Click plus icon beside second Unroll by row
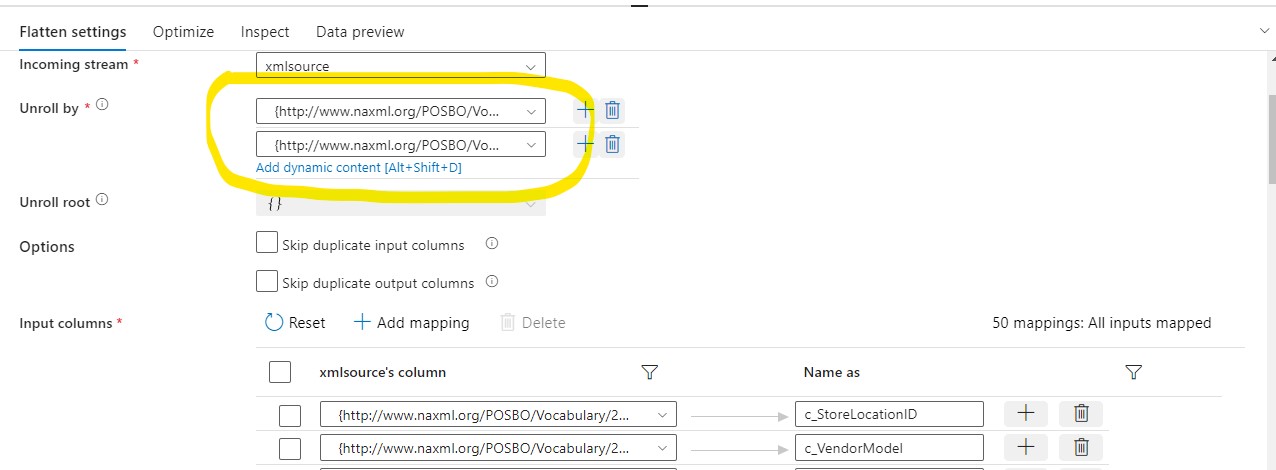 585,144
